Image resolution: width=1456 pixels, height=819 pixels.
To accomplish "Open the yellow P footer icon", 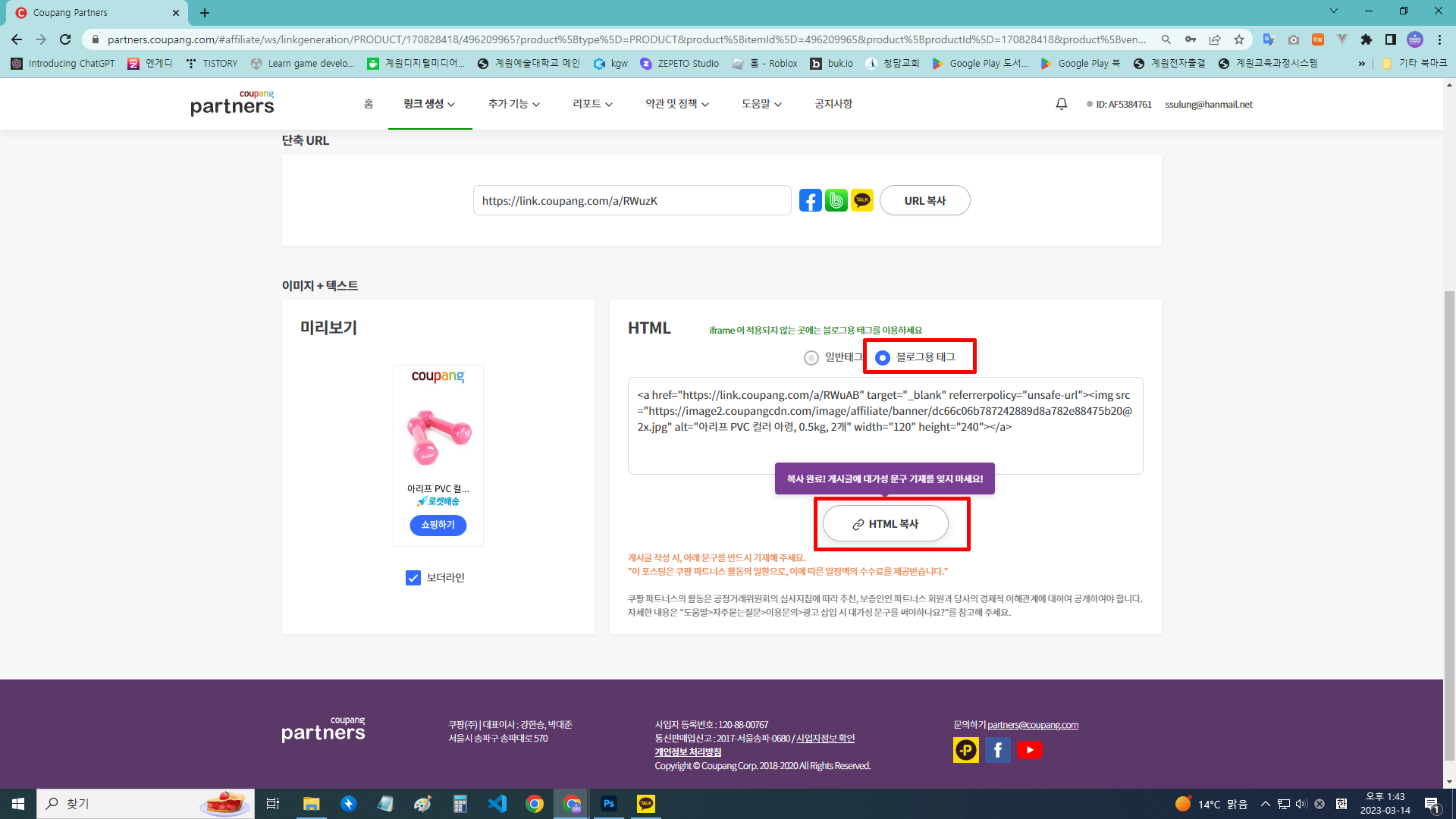I will tap(965, 750).
